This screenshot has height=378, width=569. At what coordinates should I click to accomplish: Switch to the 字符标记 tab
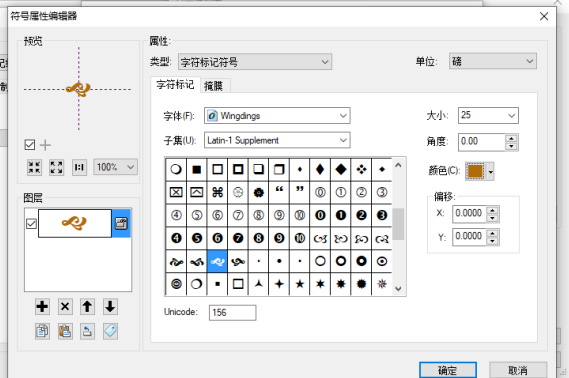click(x=175, y=85)
